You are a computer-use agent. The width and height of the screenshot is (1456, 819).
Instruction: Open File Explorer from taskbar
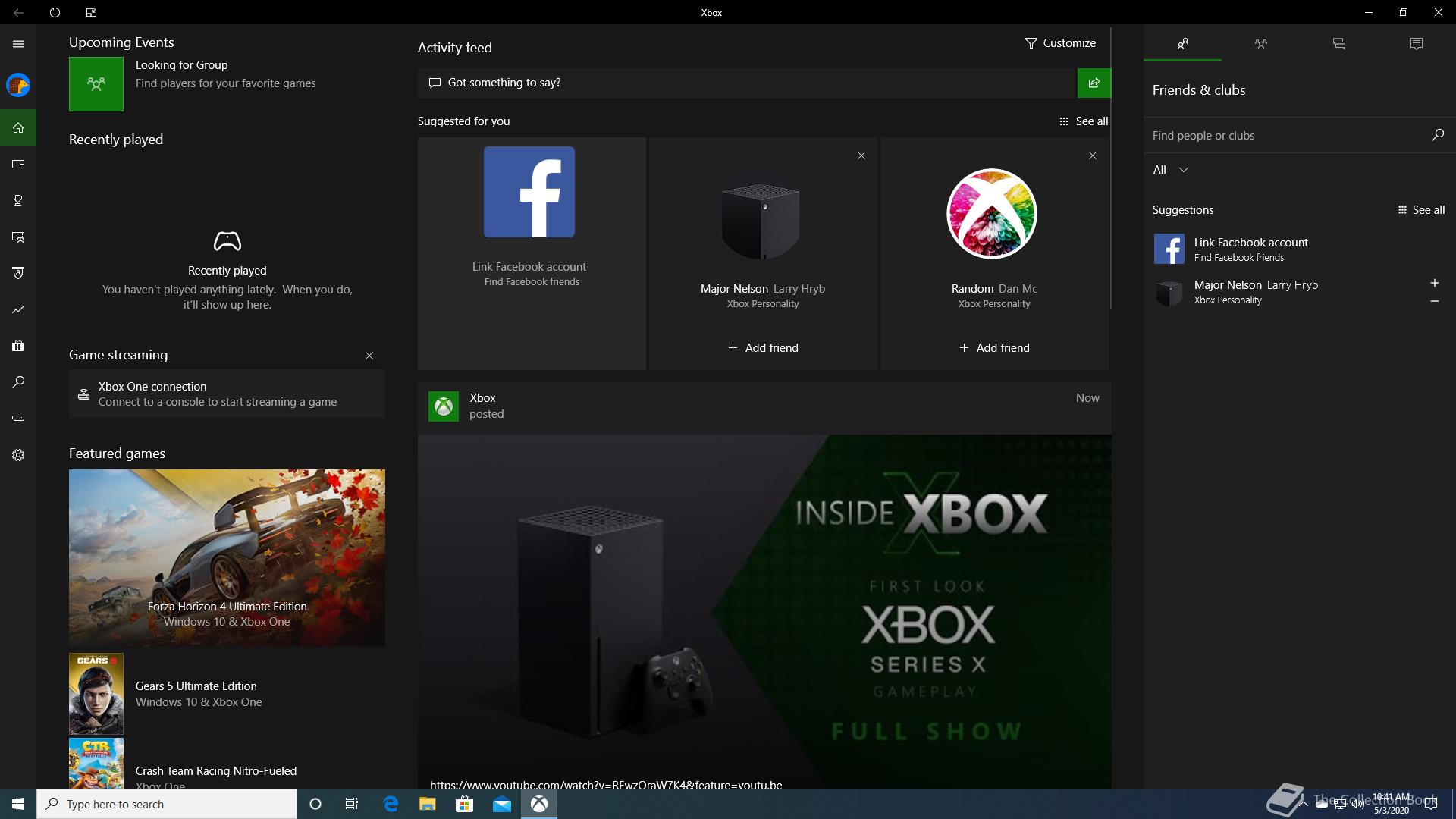pos(427,804)
